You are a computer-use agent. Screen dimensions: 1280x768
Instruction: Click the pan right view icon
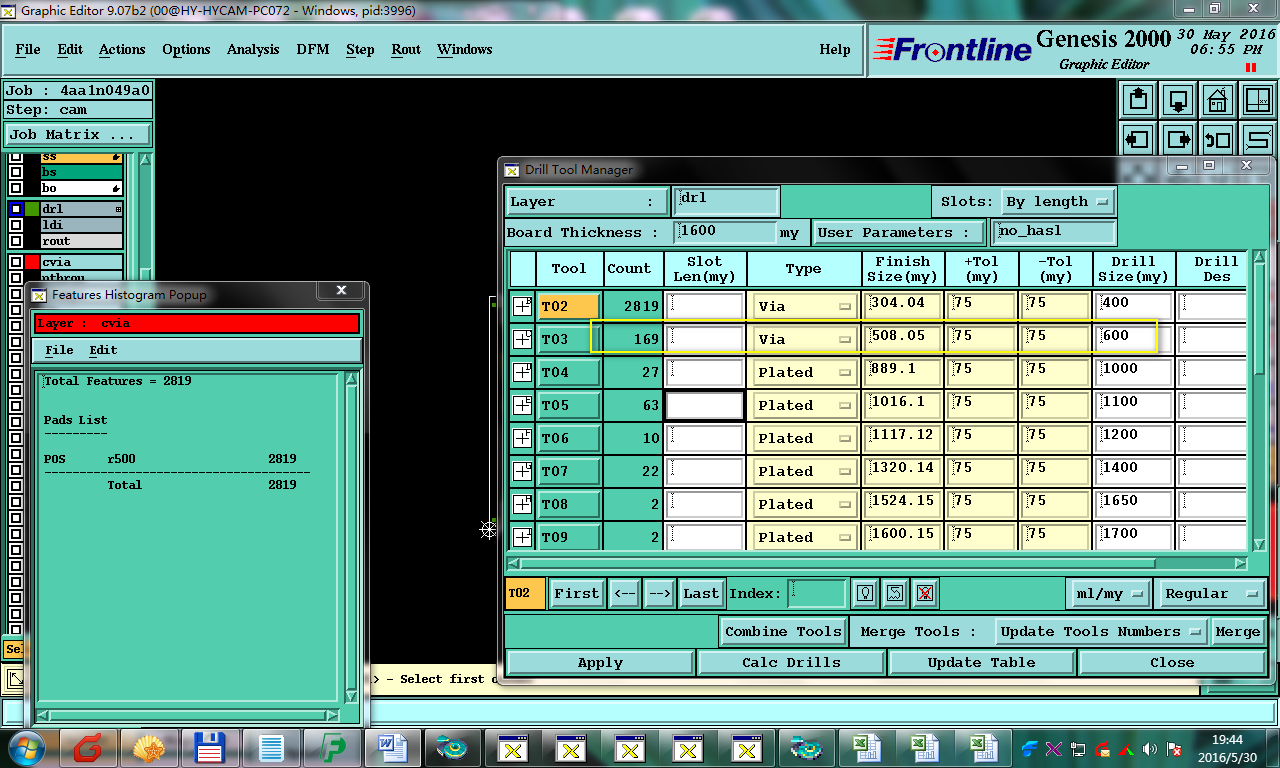[1178, 139]
